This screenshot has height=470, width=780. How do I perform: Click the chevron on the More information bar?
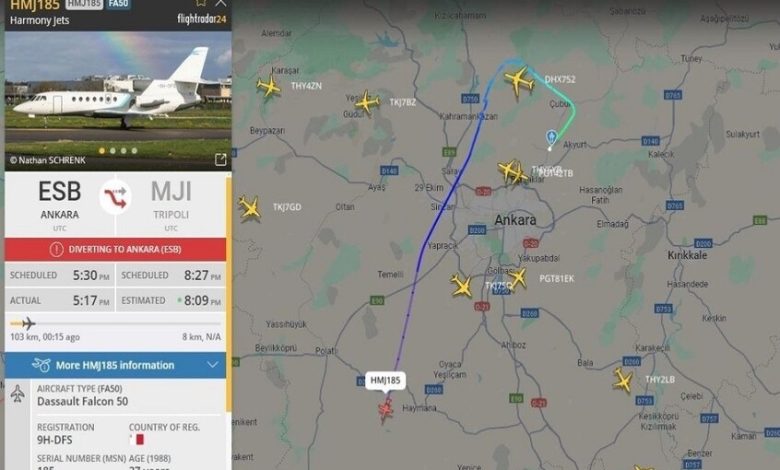(212, 365)
